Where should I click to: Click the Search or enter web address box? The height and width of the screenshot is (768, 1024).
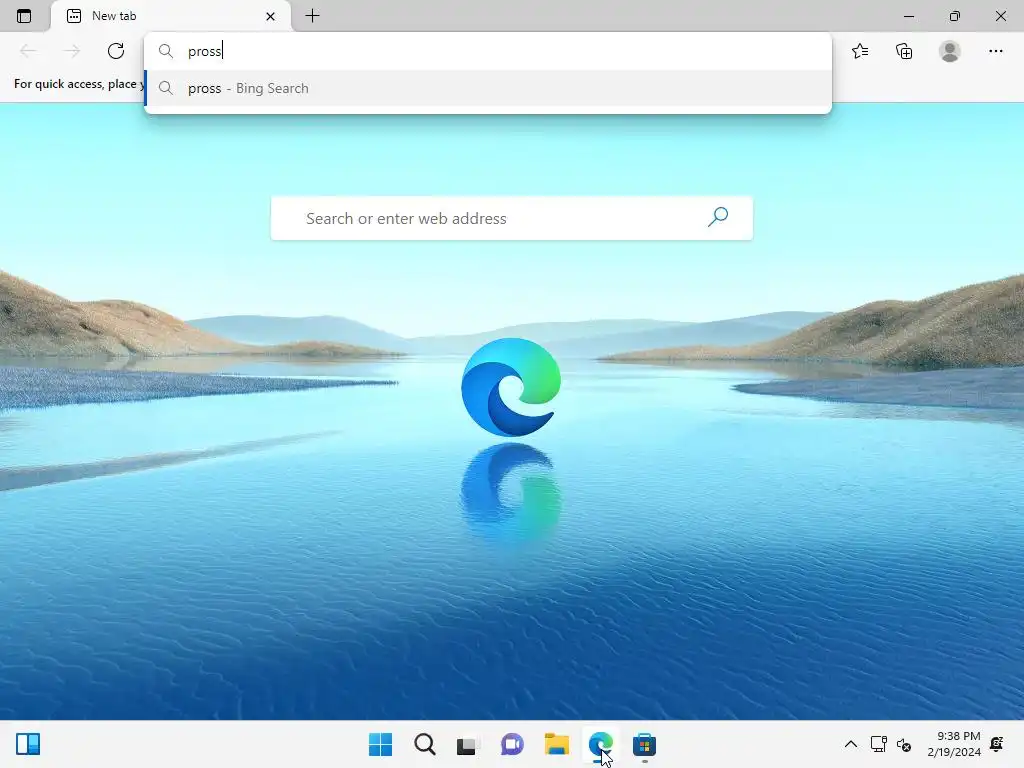click(511, 218)
